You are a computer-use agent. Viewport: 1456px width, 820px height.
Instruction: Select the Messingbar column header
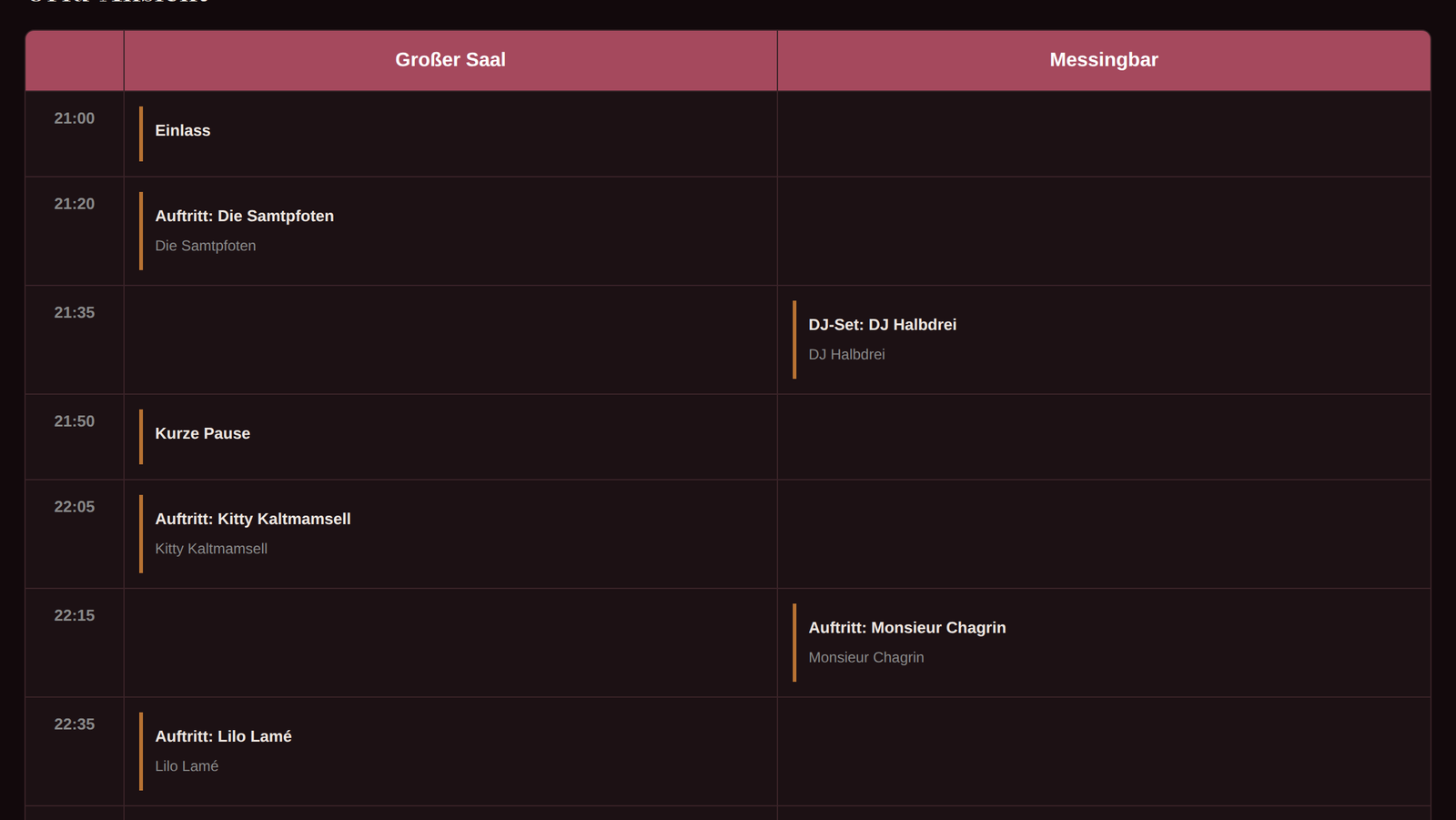1104,60
